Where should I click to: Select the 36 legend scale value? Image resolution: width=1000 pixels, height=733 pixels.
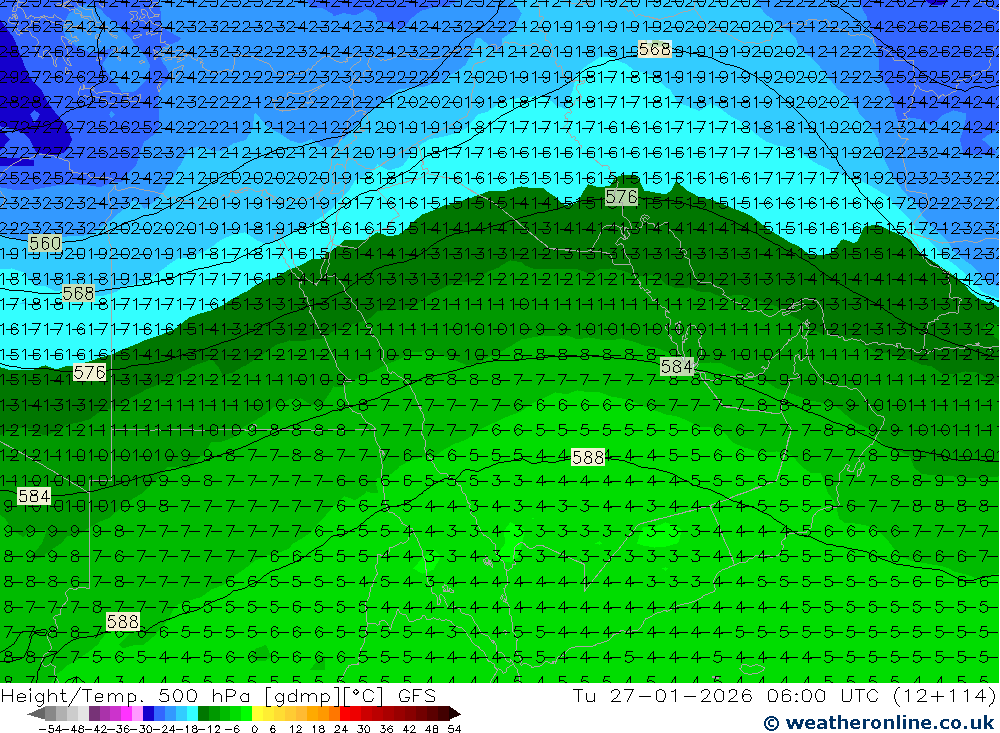tap(386, 729)
